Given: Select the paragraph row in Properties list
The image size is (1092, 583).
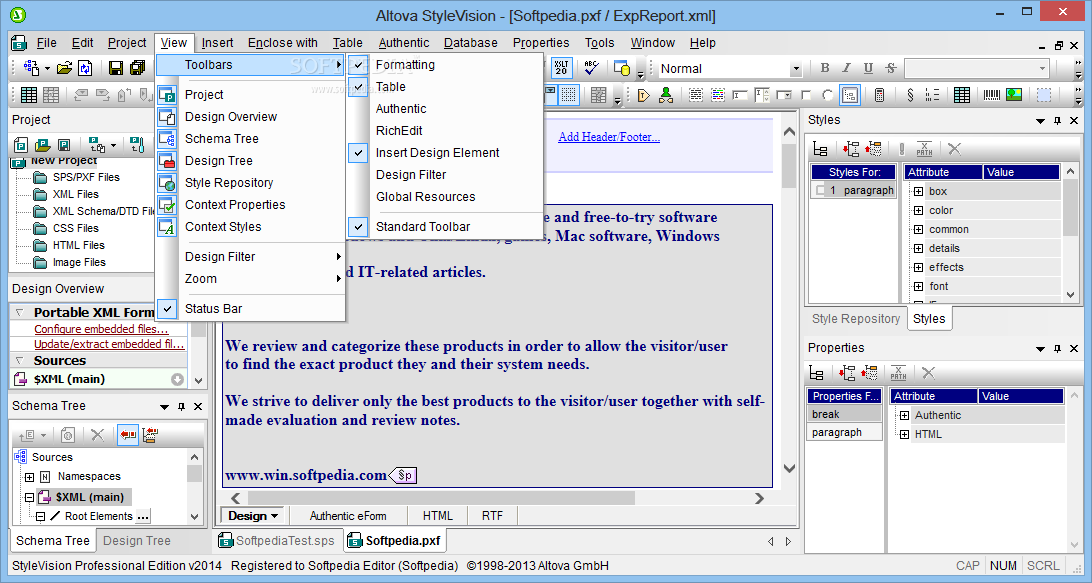Looking at the screenshot, I should (x=845, y=433).
